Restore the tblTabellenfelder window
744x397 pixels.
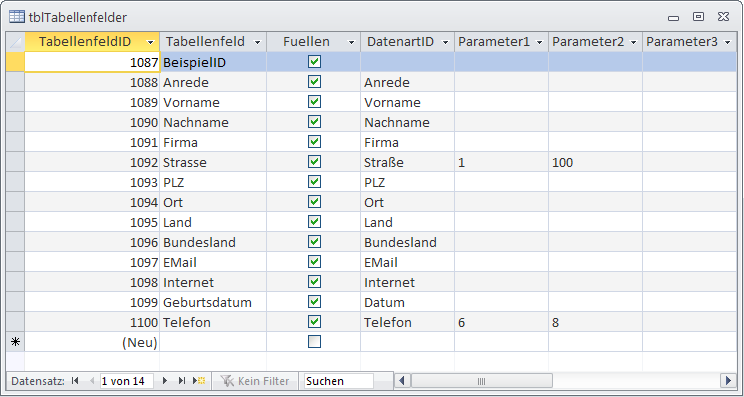point(698,17)
